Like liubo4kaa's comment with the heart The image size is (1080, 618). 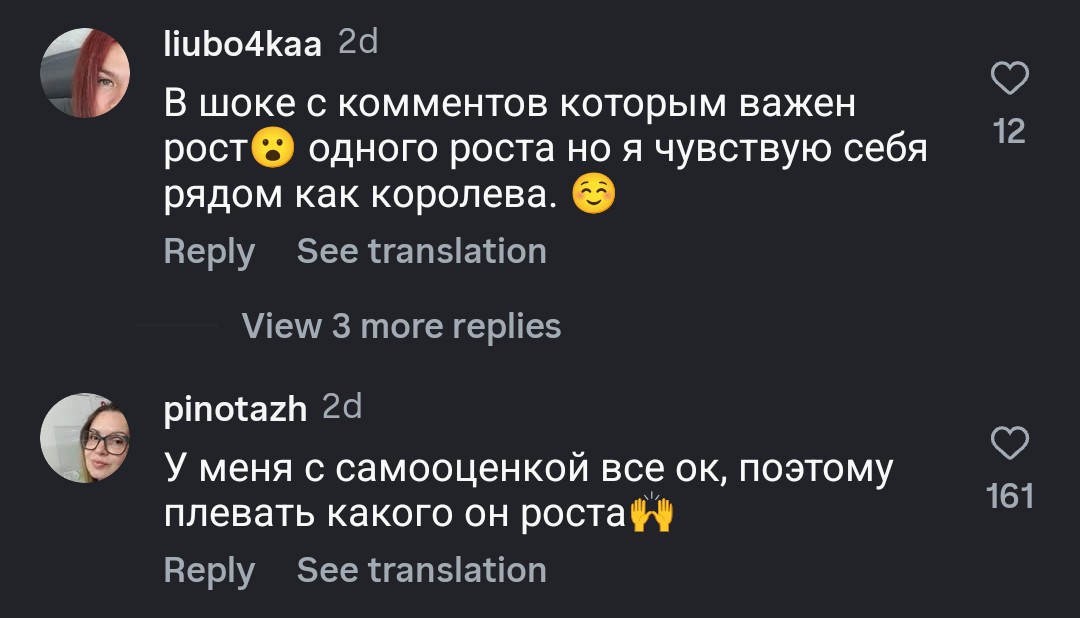pyautogui.click(x=1010, y=79)
